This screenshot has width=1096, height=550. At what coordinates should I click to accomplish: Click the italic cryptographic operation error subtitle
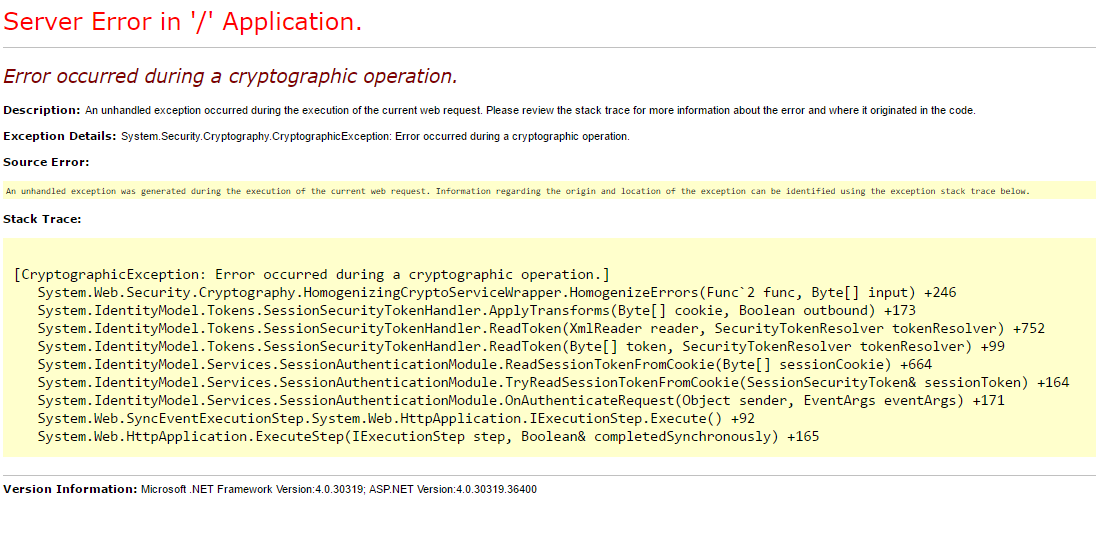click(230, 76)
